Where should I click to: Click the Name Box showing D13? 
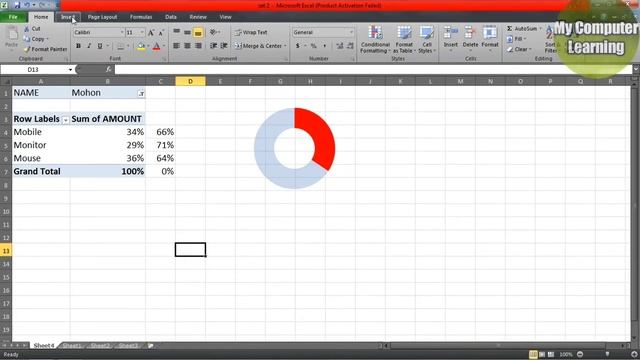33,70
